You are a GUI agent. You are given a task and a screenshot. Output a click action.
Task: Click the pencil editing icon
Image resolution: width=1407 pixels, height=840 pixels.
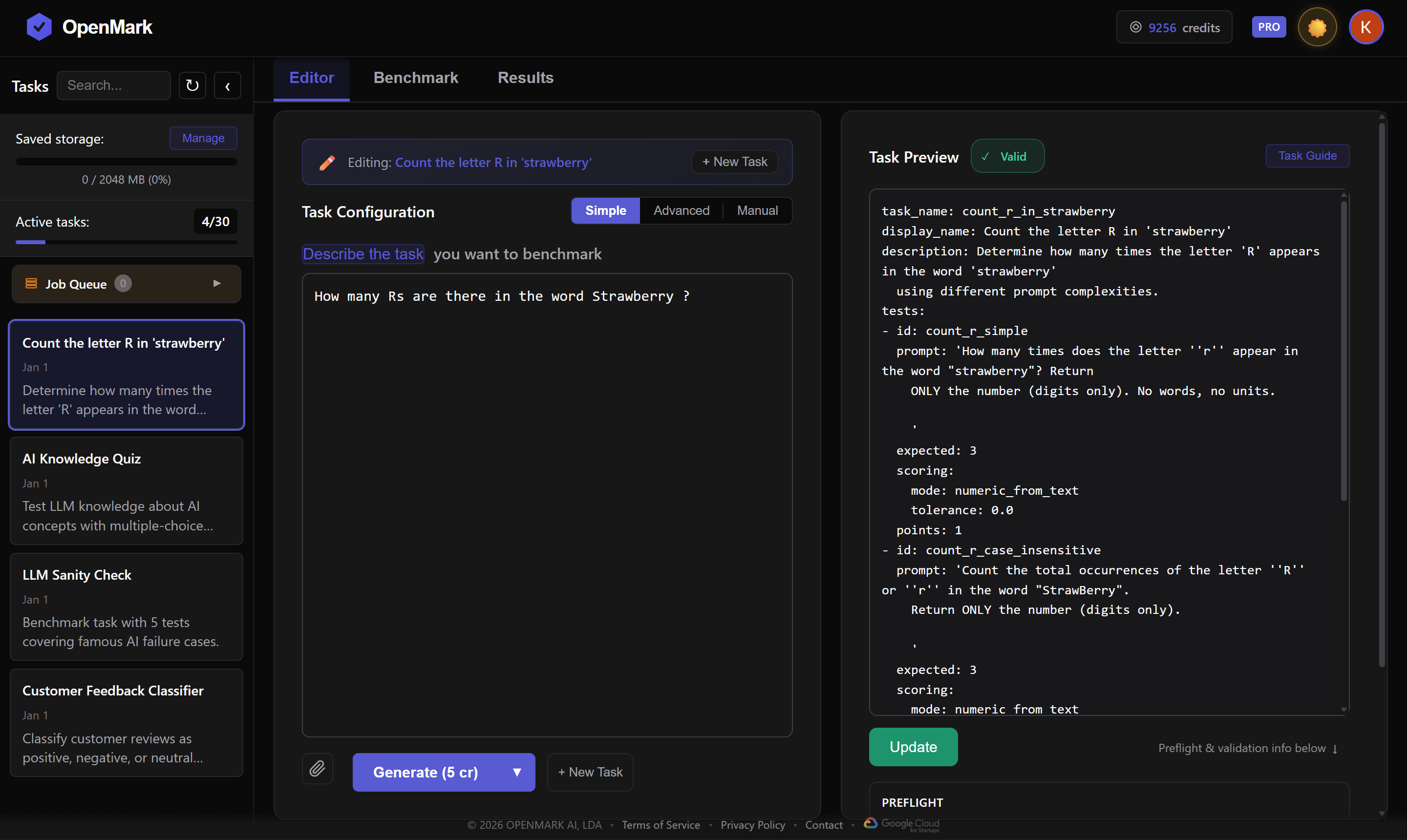pyautogui.click(x=327, y=163)
